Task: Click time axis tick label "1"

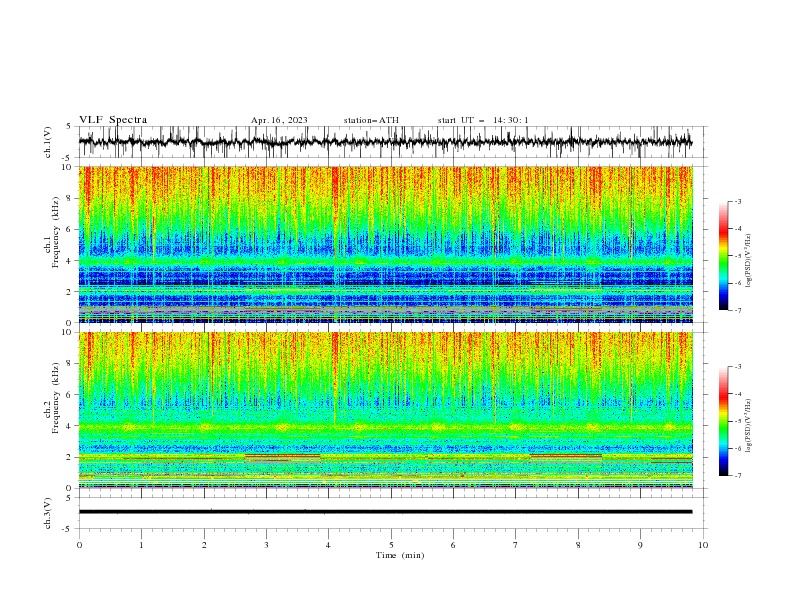Action: pyautogui.click(x=141, y=545)
